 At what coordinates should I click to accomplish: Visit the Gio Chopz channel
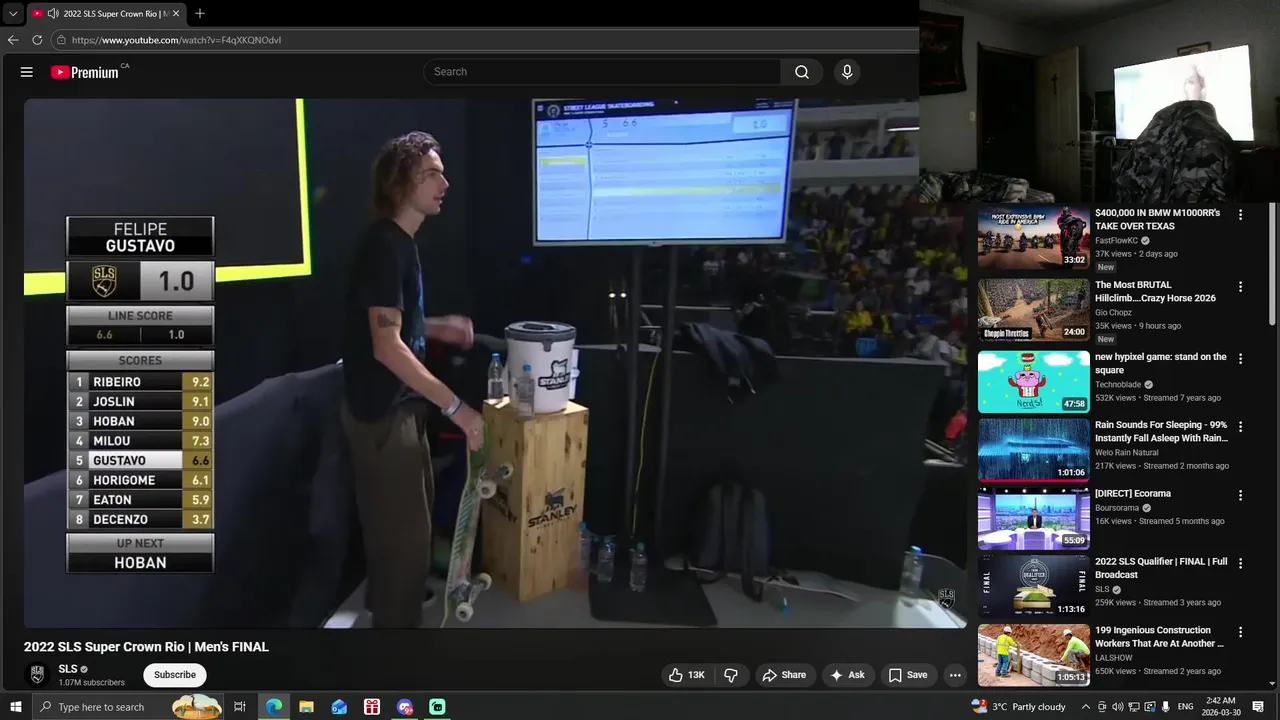1113,313
